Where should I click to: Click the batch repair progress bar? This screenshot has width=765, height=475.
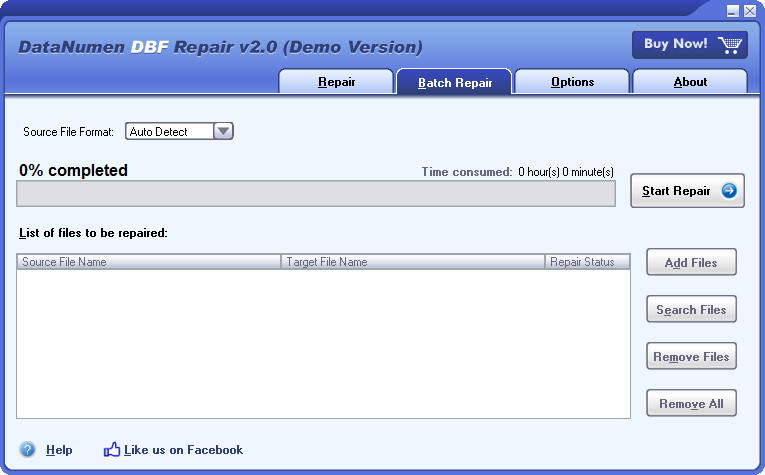point(316,194)
